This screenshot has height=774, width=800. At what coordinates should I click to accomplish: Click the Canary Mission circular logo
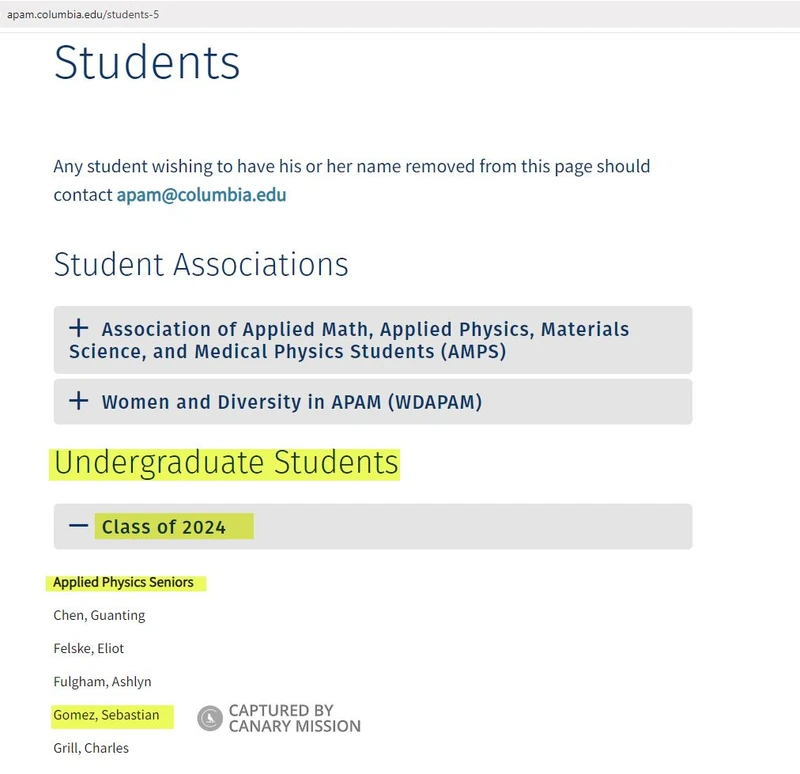210,718
